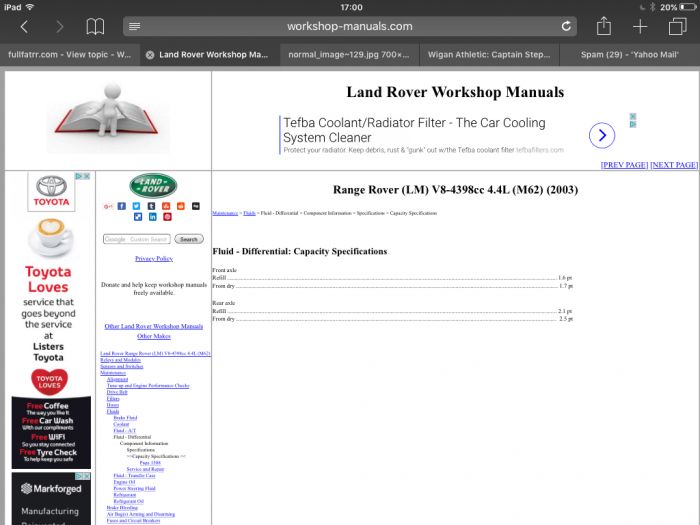This screenshot has height=525, width=700.
Task: Open Sensors and Switches in sidebar tree
Action: [x=122, y=367]
